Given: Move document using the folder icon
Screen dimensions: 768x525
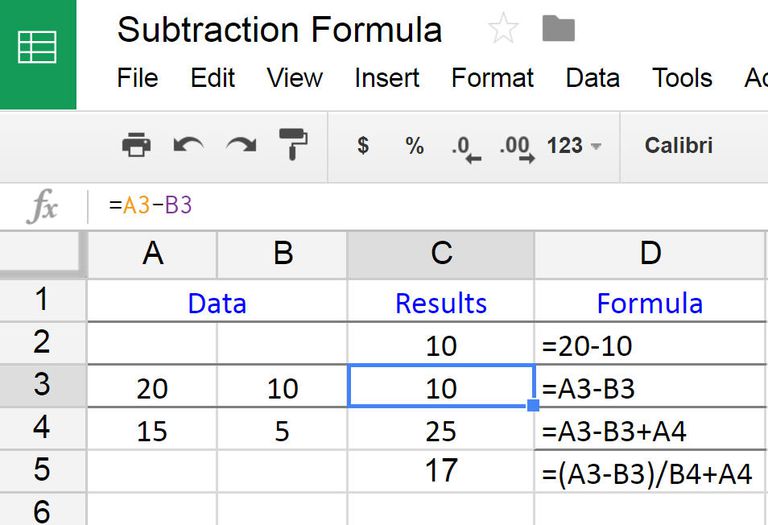Looking at the screenshot, I should pyautogui.click(x=558, y=28).
